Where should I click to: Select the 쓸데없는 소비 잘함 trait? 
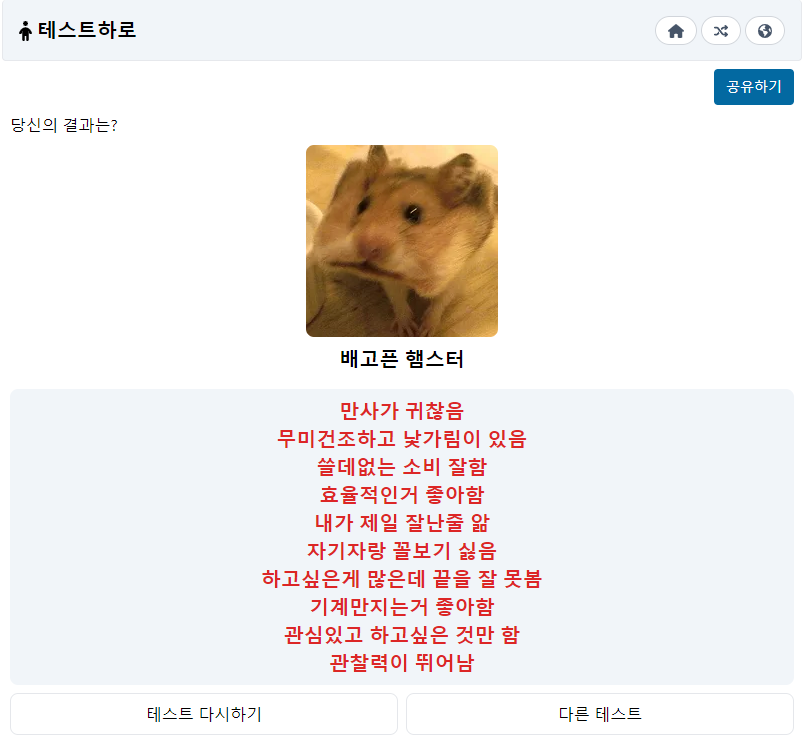(x=402, y=467)
